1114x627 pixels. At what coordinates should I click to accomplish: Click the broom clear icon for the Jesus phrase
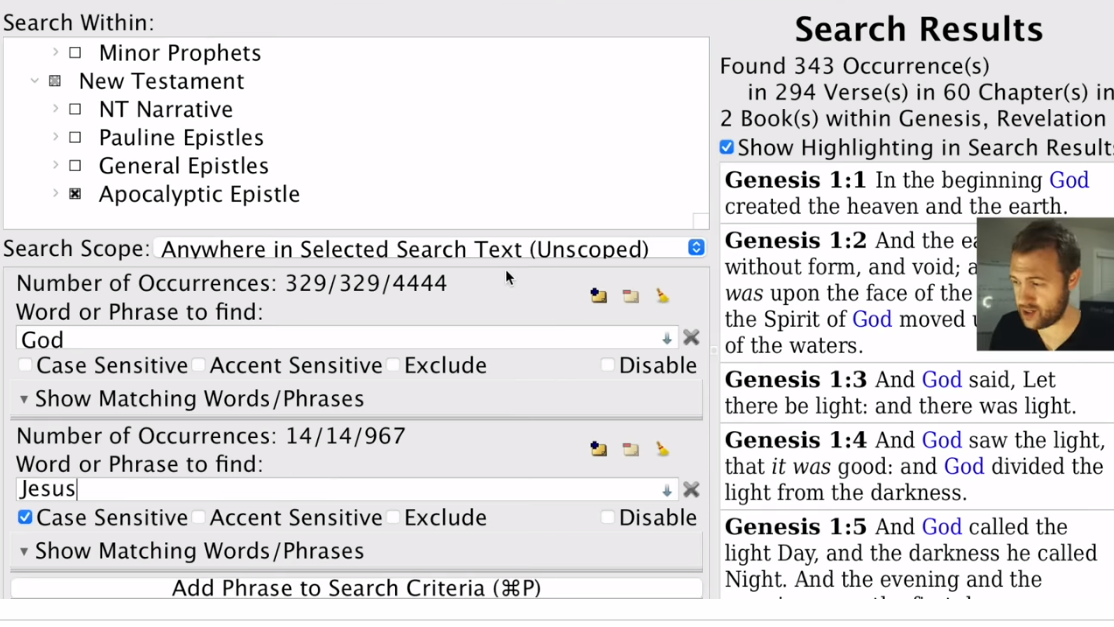[x=662, y=449]
